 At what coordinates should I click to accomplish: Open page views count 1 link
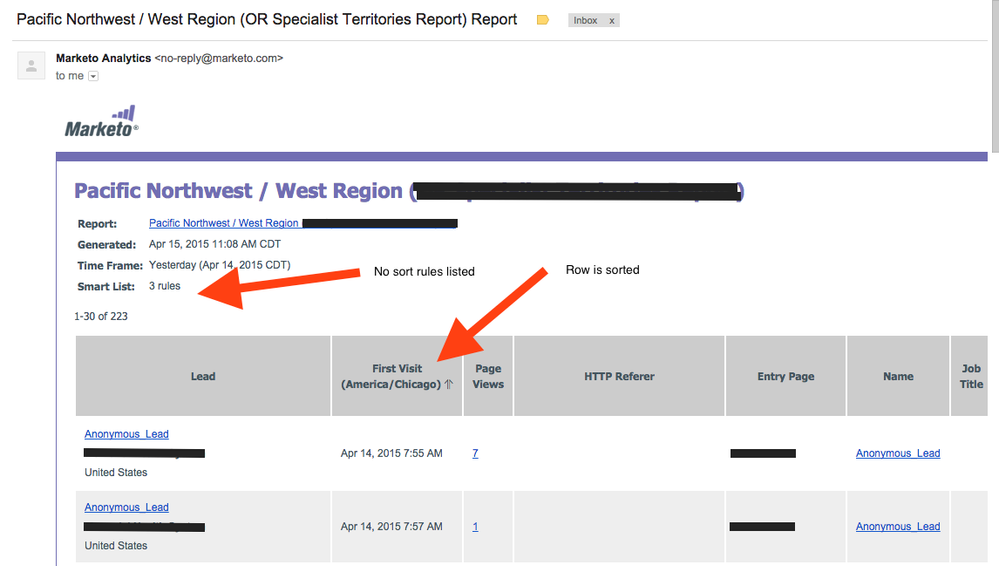[x=475, y=526]
